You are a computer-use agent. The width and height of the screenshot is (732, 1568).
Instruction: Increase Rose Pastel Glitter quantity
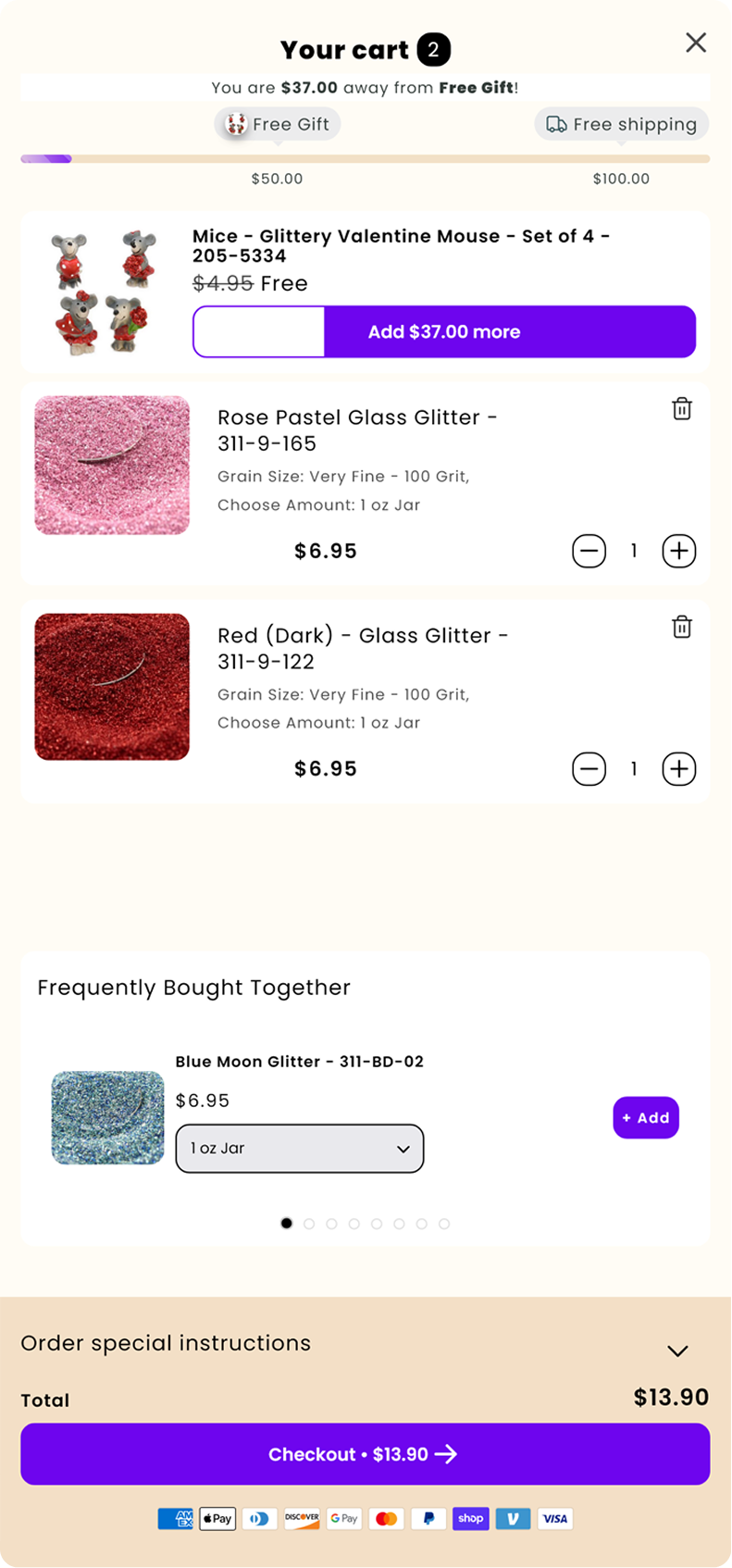[679, 552]
